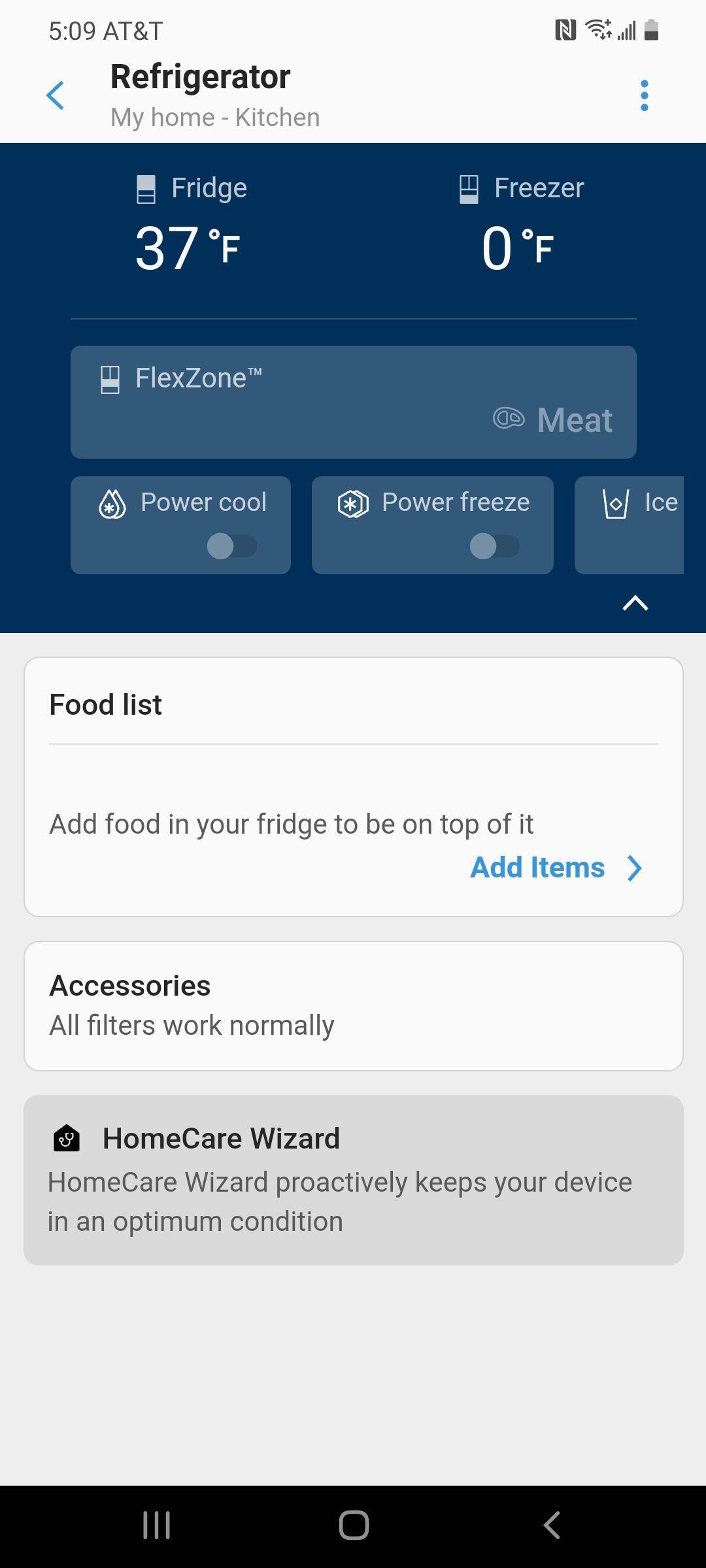
Task: Open the three-dot more options menu
Action: (644, 96)
